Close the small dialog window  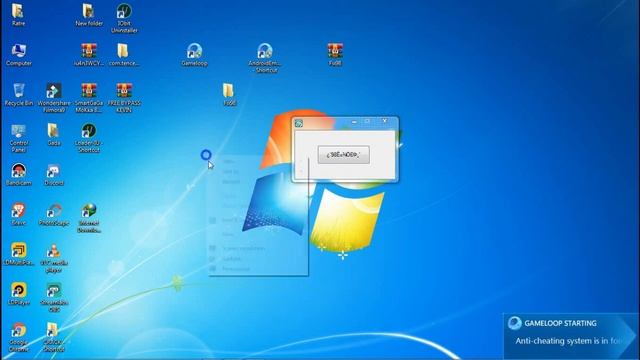coord(384,121)
